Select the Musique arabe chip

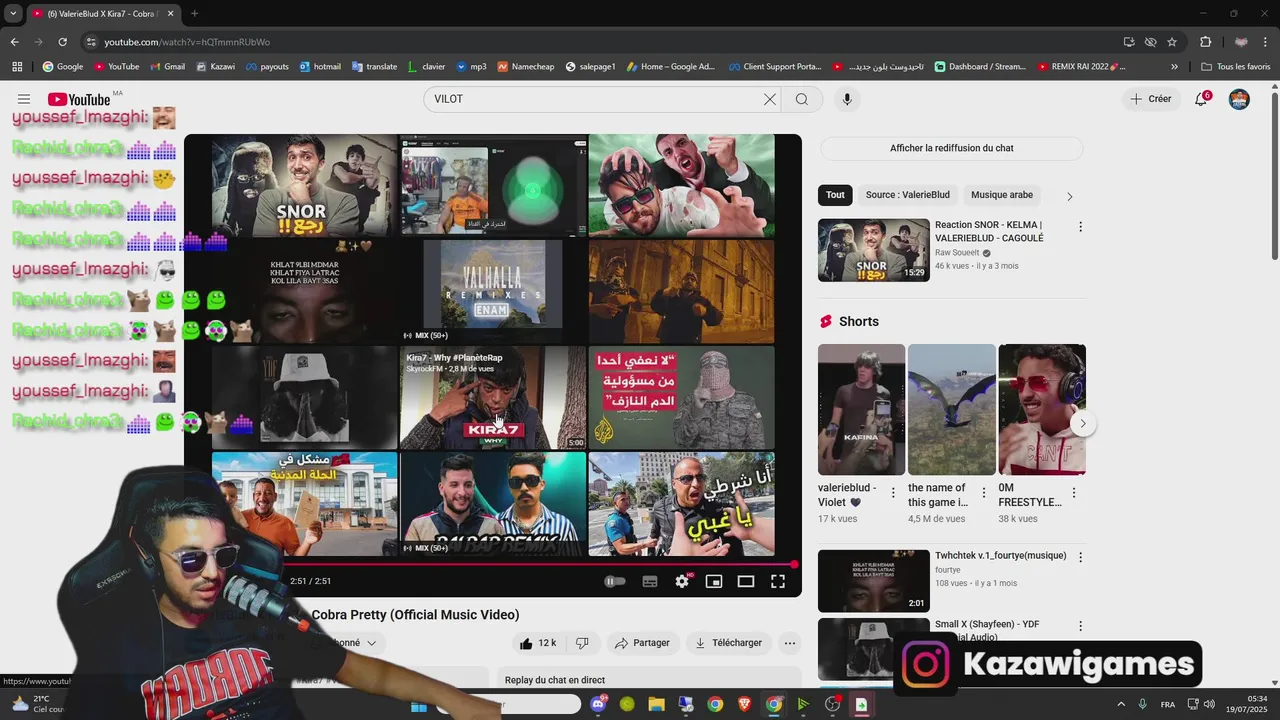click(x=1002, y=195)
